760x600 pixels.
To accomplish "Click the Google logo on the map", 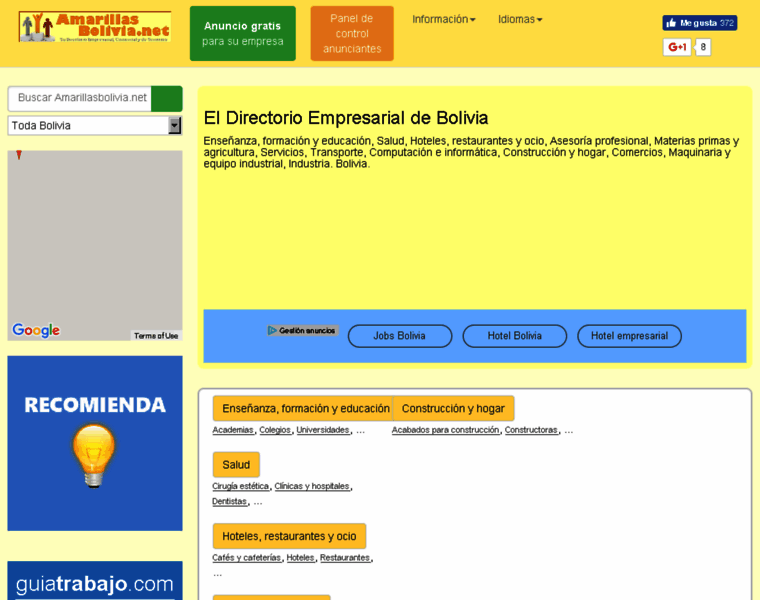I will point(36,330).
